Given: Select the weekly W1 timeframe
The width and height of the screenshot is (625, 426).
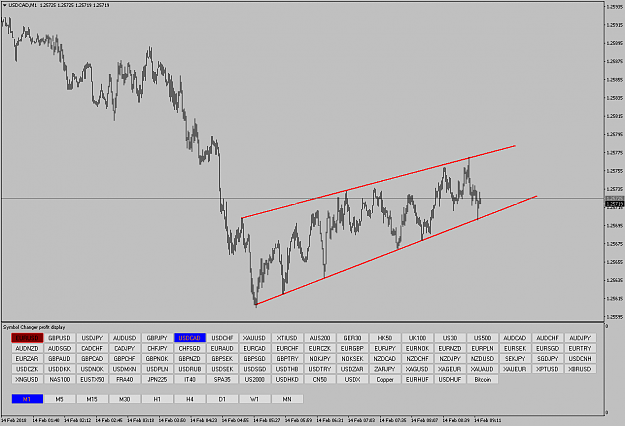Looking at the screenshot, I should point(255,399).
